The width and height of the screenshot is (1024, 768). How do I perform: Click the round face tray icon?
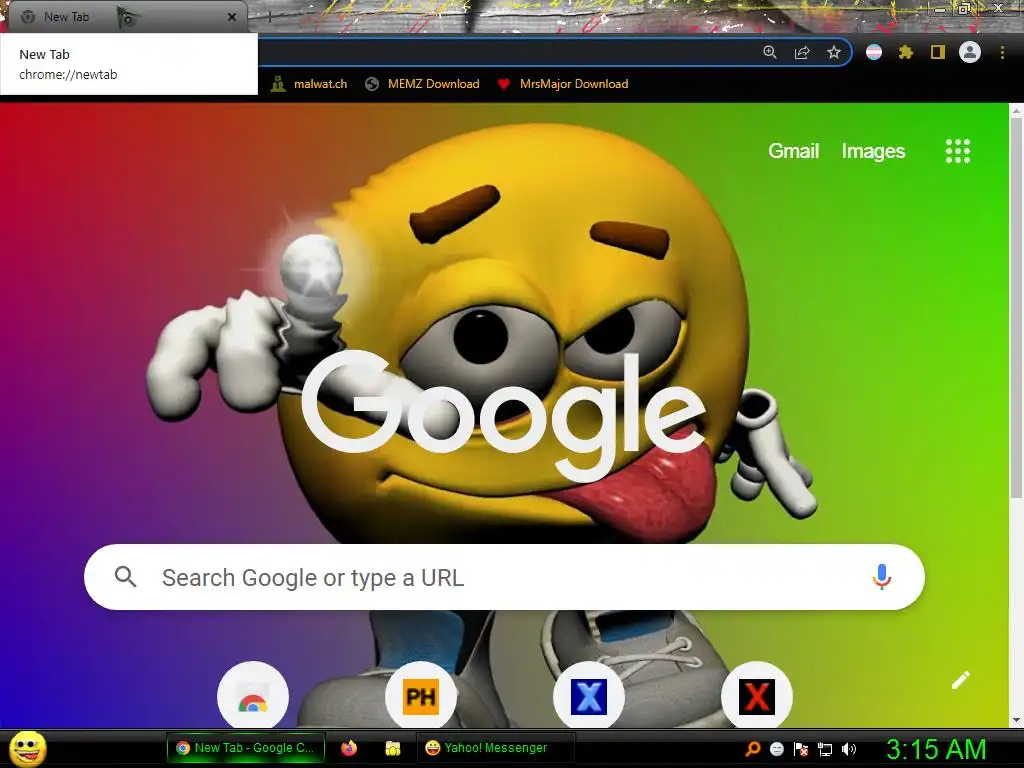click(776, 749)
